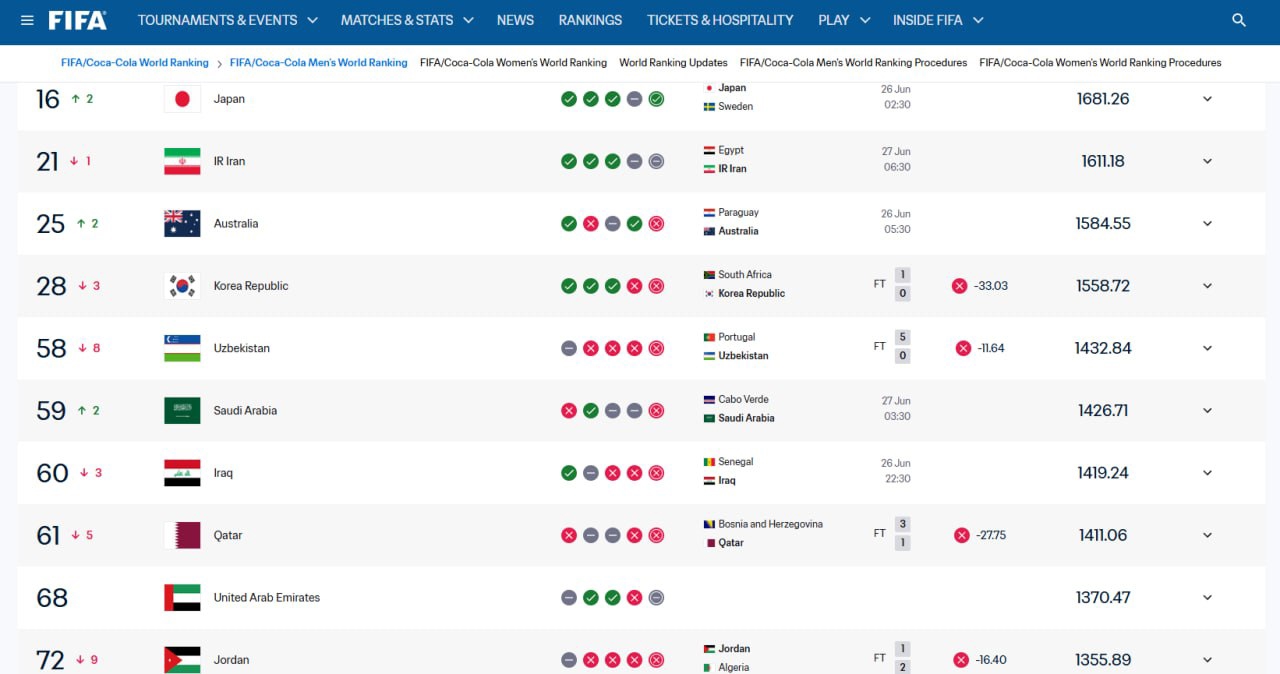
Task: Click the Qatar flag icon
Action: click(x=182, y=535)
